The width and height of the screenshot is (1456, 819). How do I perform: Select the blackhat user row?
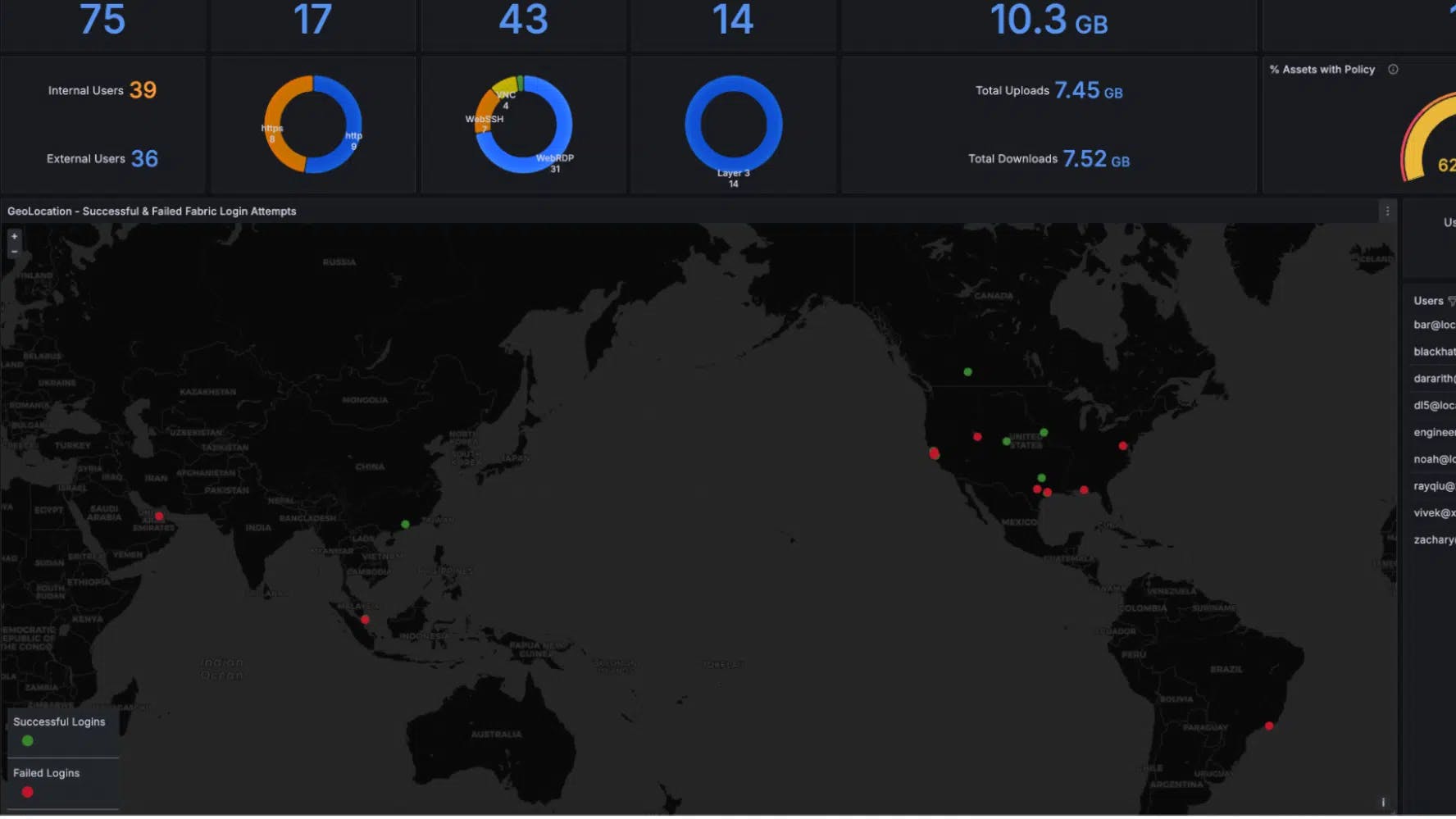click(x=1433, y=352)
